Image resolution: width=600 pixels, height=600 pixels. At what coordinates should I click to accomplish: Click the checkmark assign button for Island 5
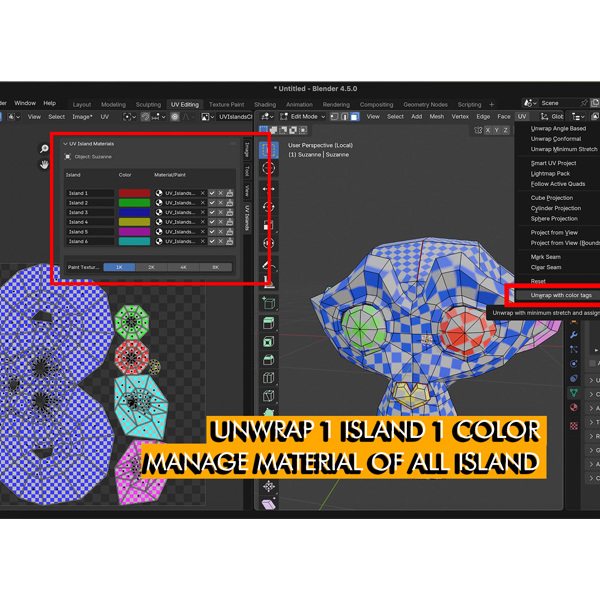coord(212,232)
